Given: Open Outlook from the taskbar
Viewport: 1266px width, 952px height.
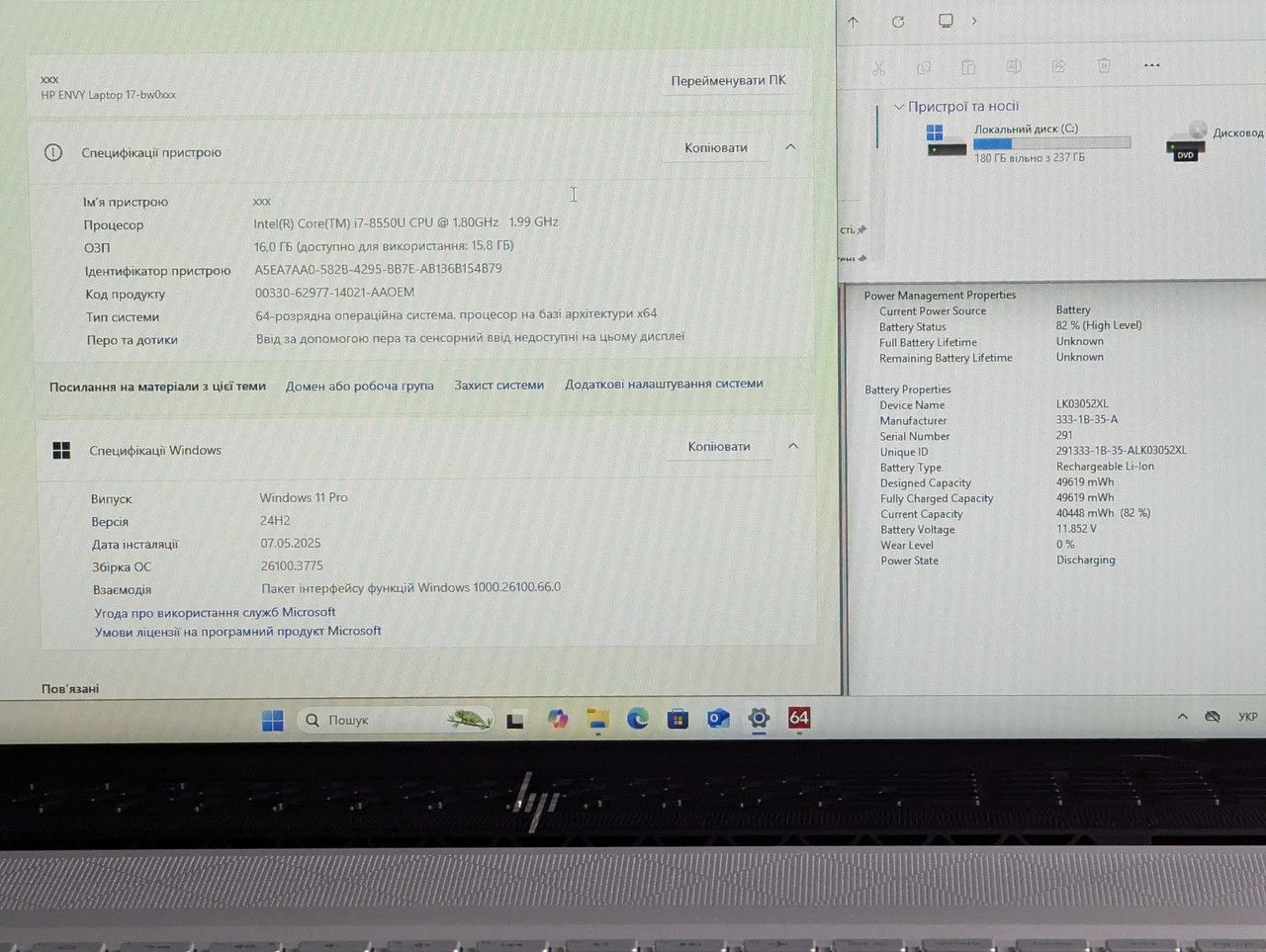Looking at the screenshot, I should point(718,719).
